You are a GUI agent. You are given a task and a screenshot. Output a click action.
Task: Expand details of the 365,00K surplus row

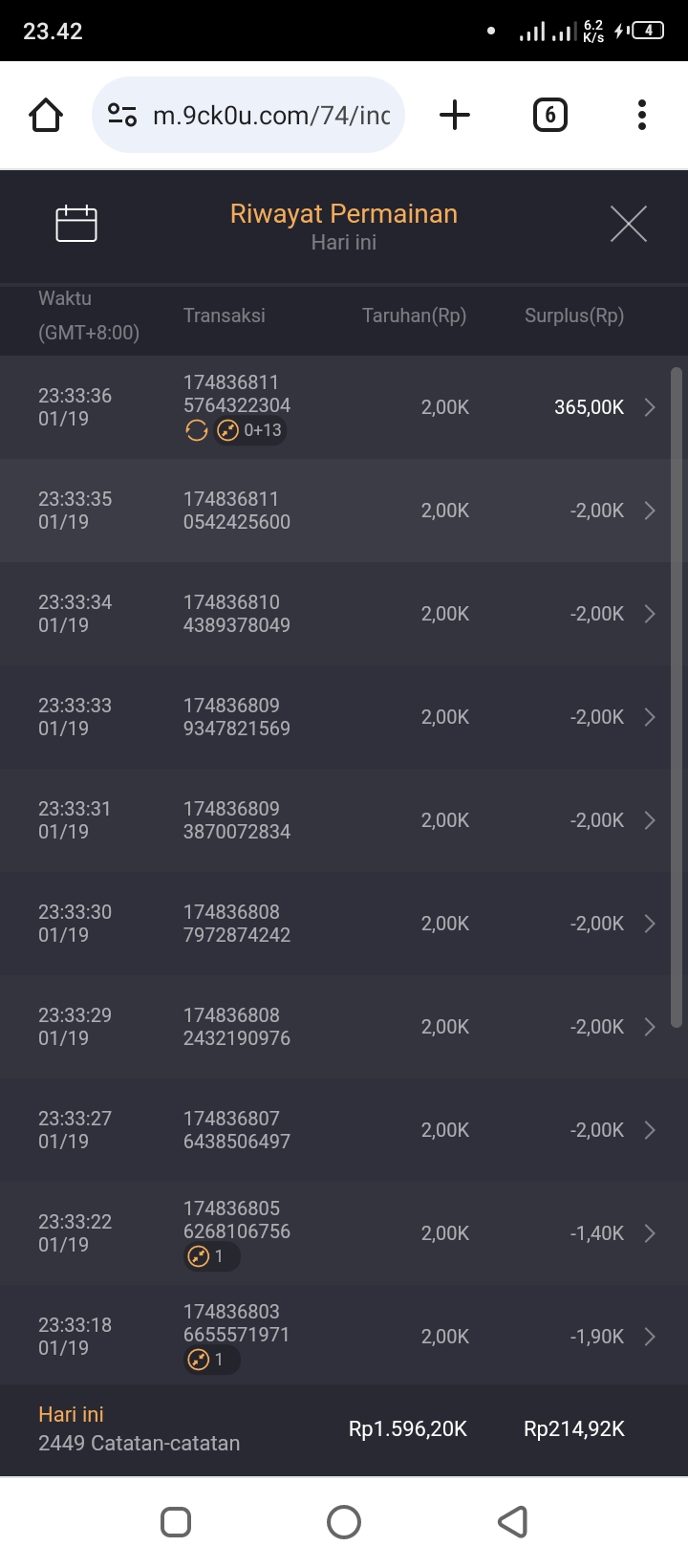click(x=650, y=407)
